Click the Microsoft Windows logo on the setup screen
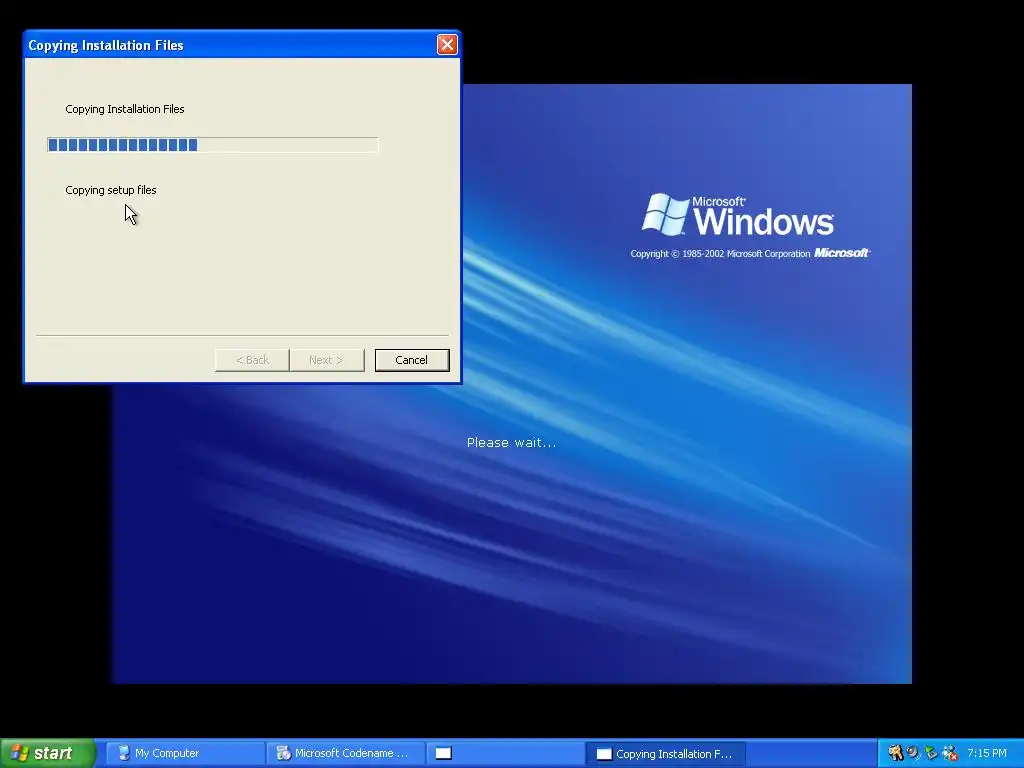Viewport: 1024px width, 768px height. [x=737, y=214]
